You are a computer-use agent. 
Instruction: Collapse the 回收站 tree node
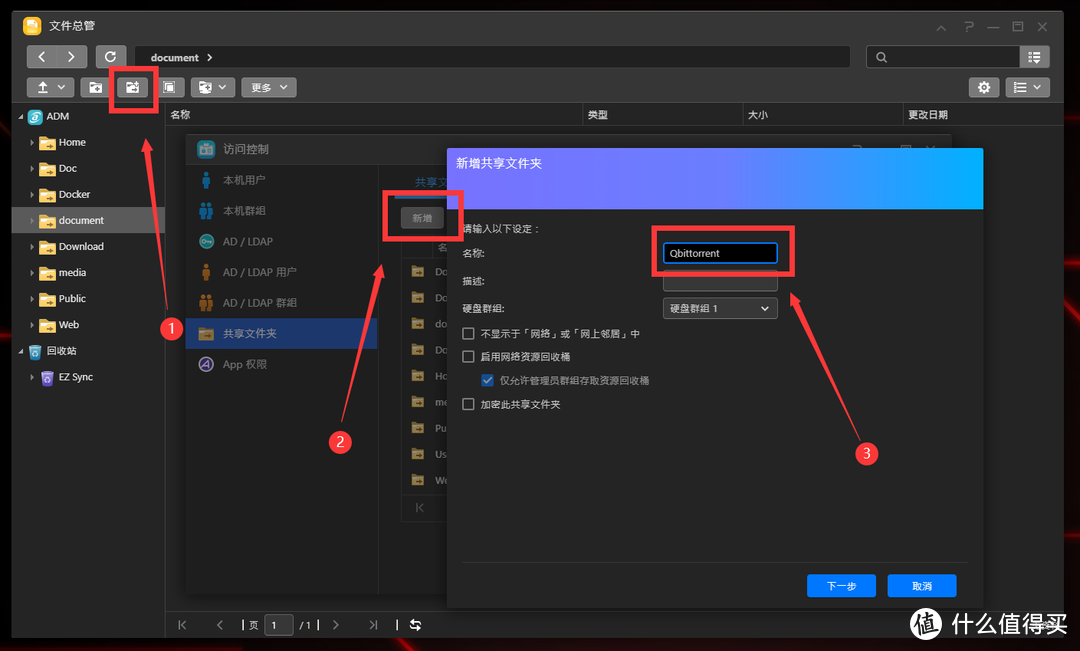coord(21,351)
